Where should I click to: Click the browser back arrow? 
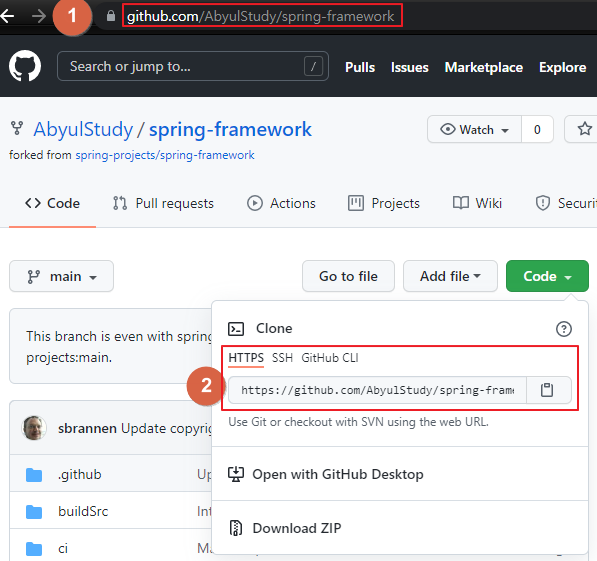(7, 16)
